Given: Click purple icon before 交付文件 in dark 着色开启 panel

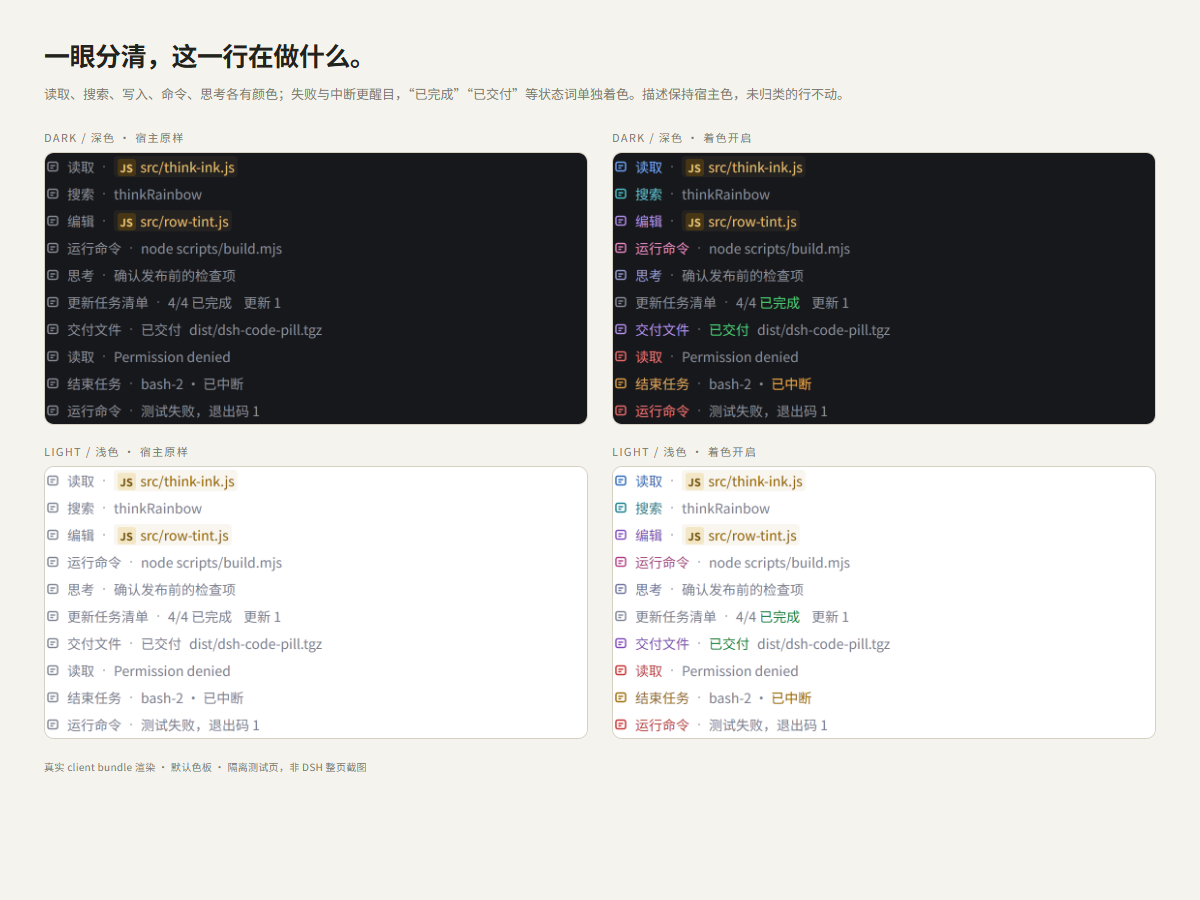Looking at the screenshot, I should (621, 329).
